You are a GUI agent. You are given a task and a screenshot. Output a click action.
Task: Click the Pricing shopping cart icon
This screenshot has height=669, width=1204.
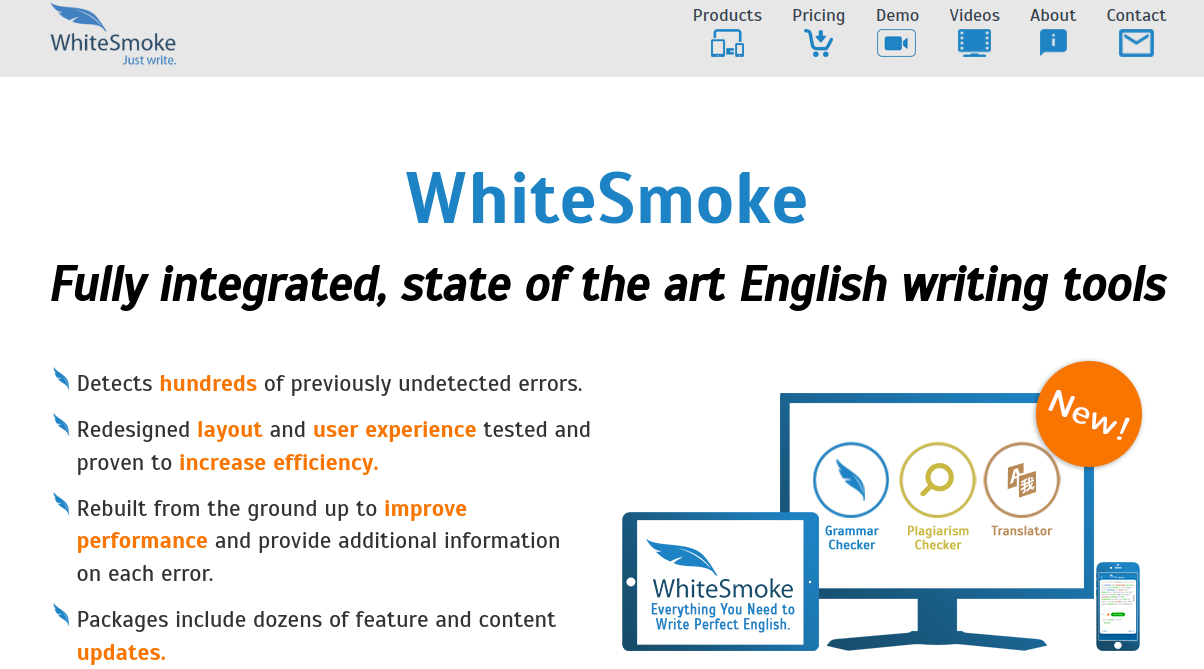[818, 43]
